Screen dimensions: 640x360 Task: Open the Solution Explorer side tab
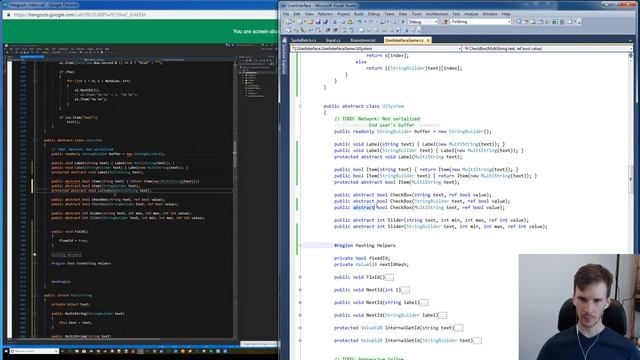point(284,56)
